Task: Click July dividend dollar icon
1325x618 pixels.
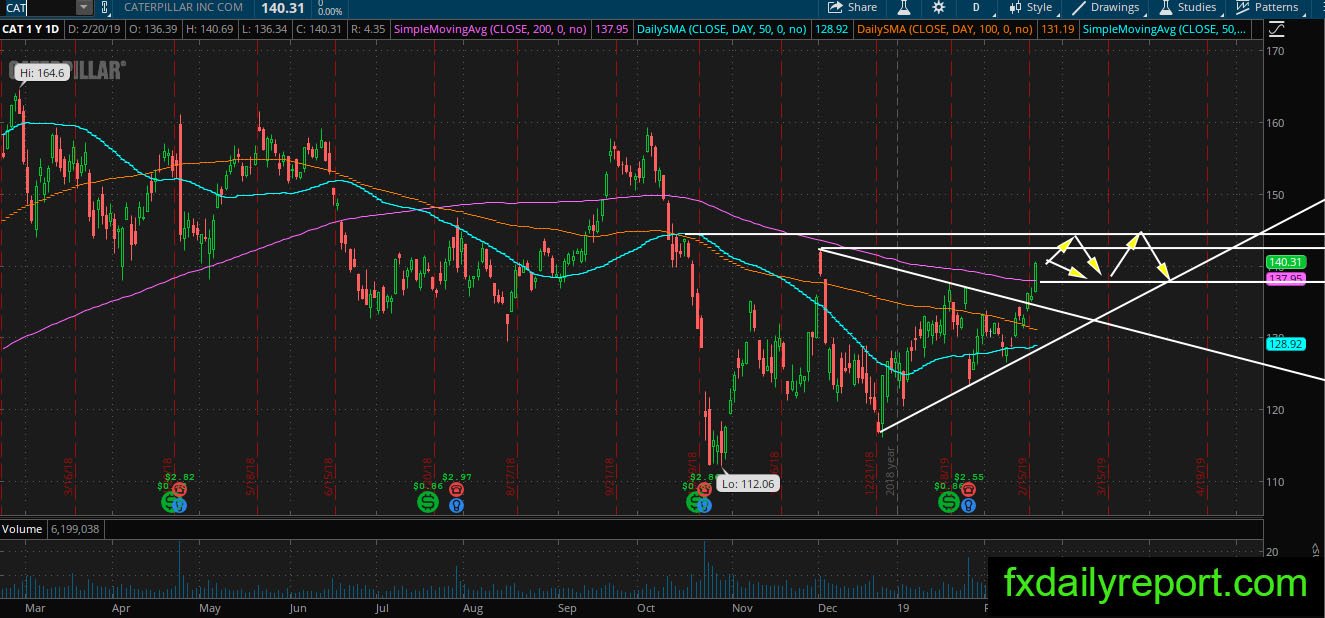Action: 428,503
